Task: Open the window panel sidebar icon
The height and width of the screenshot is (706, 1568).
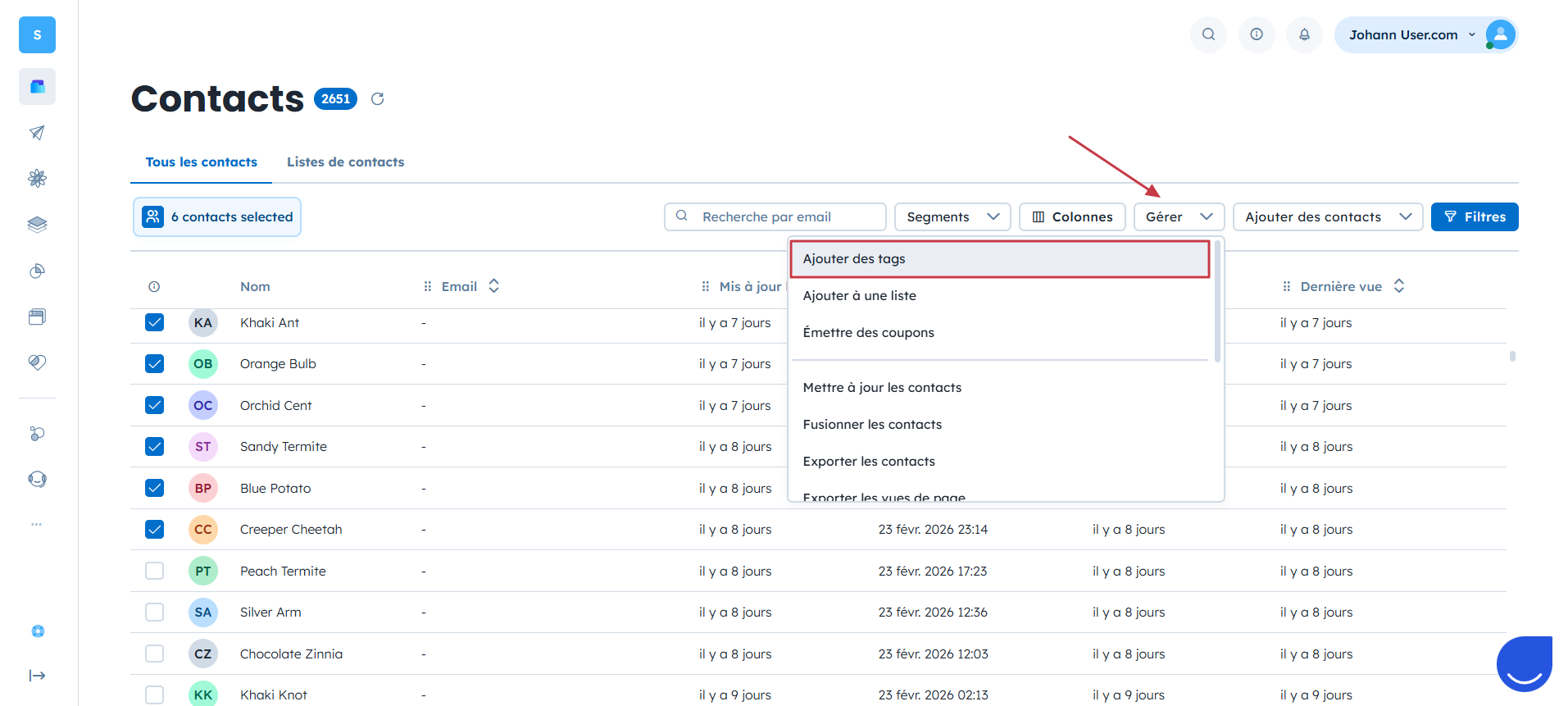Action: 37,317
